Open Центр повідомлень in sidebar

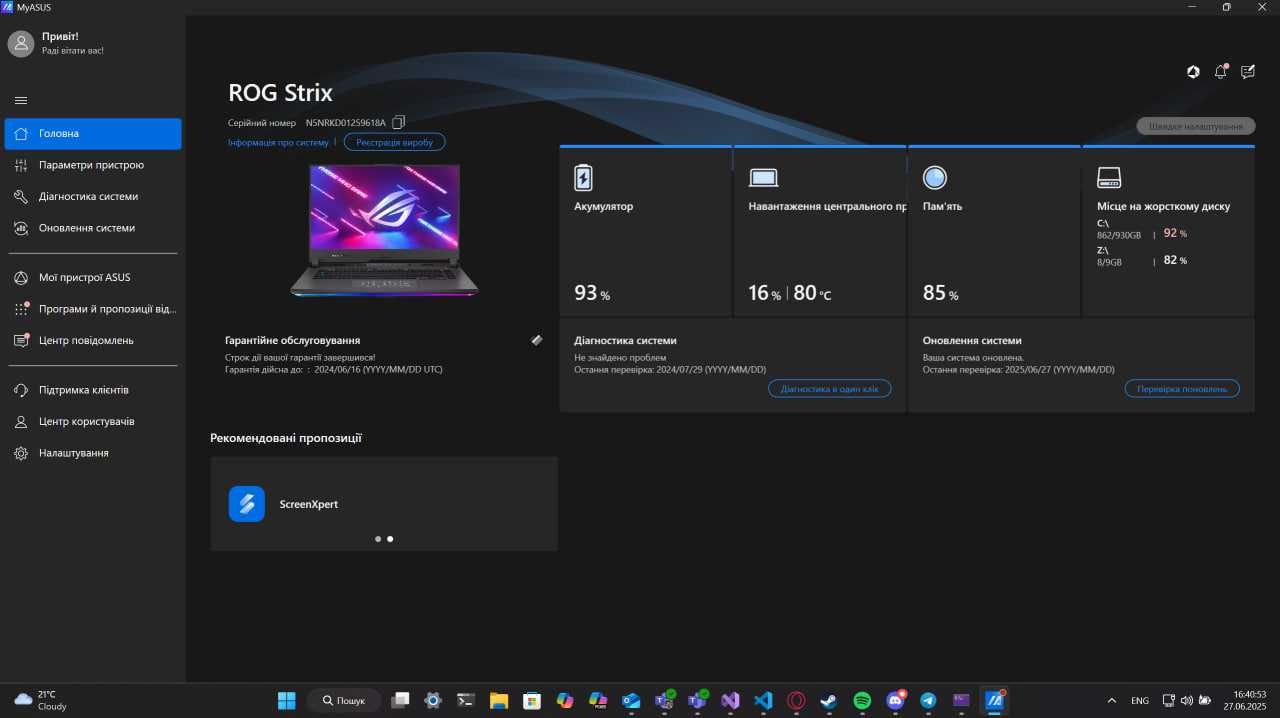point(93,341)
